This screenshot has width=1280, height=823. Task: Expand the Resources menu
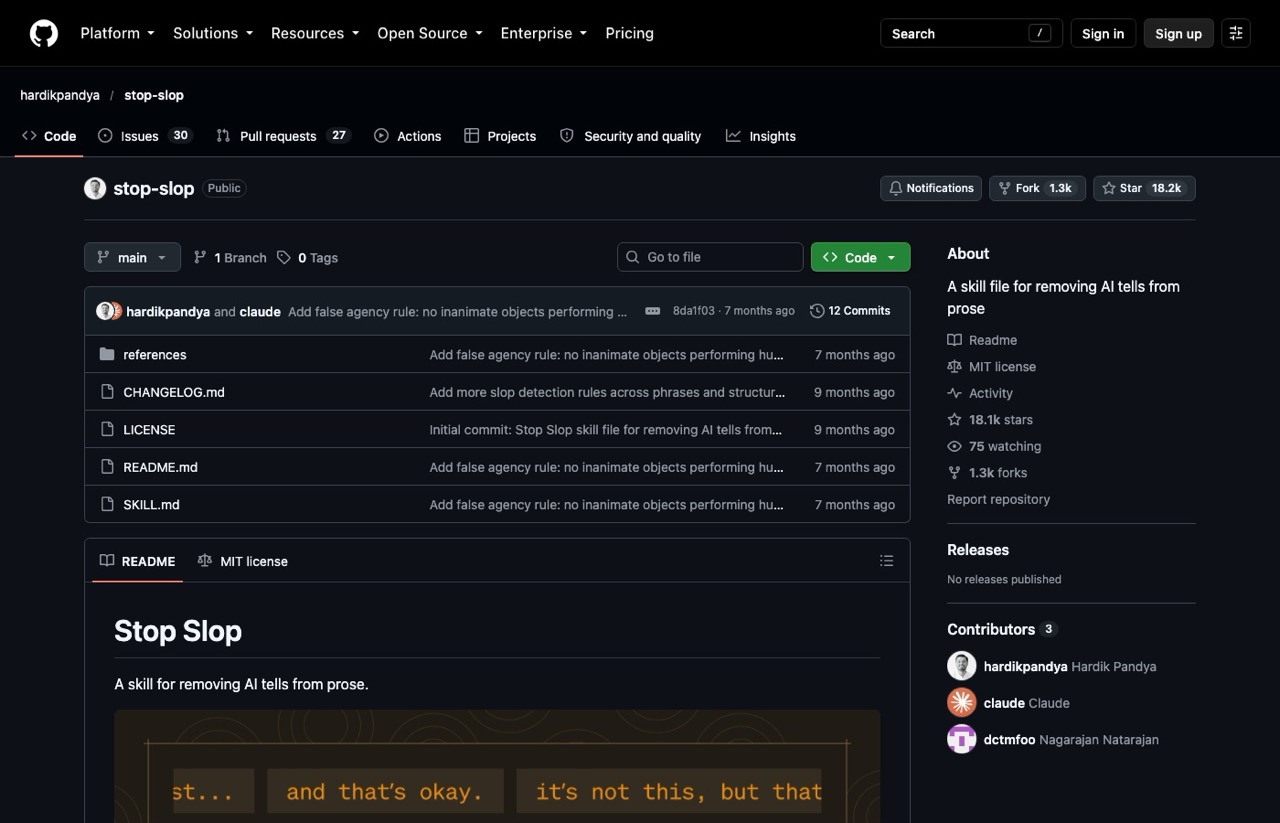pyautogui.click(x=315, y=33)
